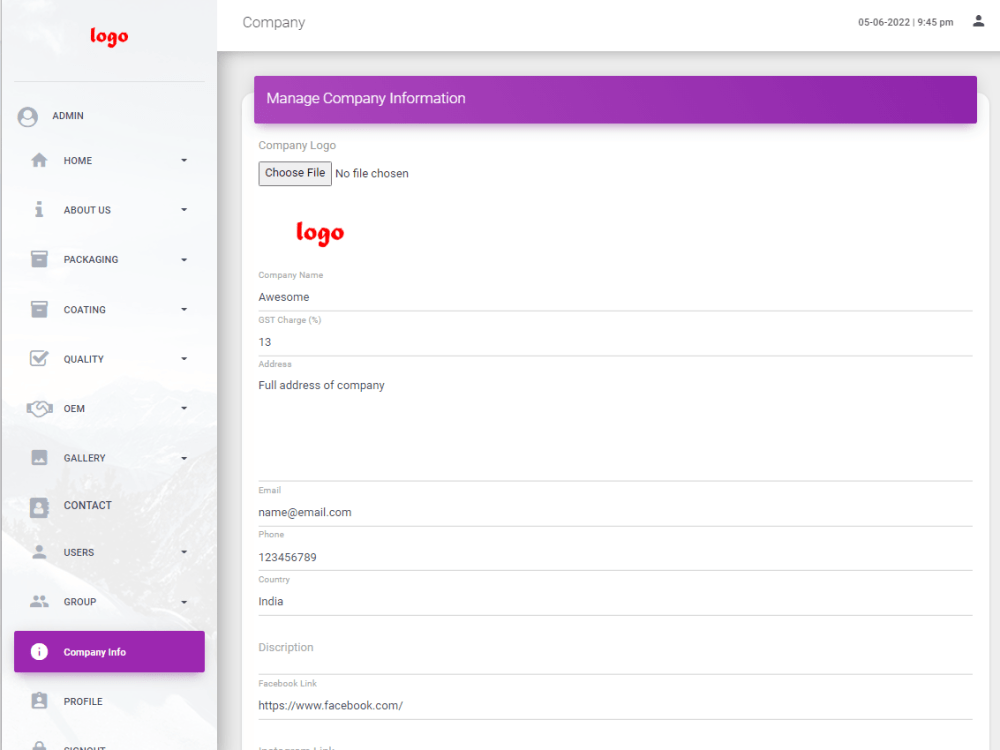This screenshot has width=1000, height=750.
Task: Select the Company Info menu item
Action: [x=109, y=651]
